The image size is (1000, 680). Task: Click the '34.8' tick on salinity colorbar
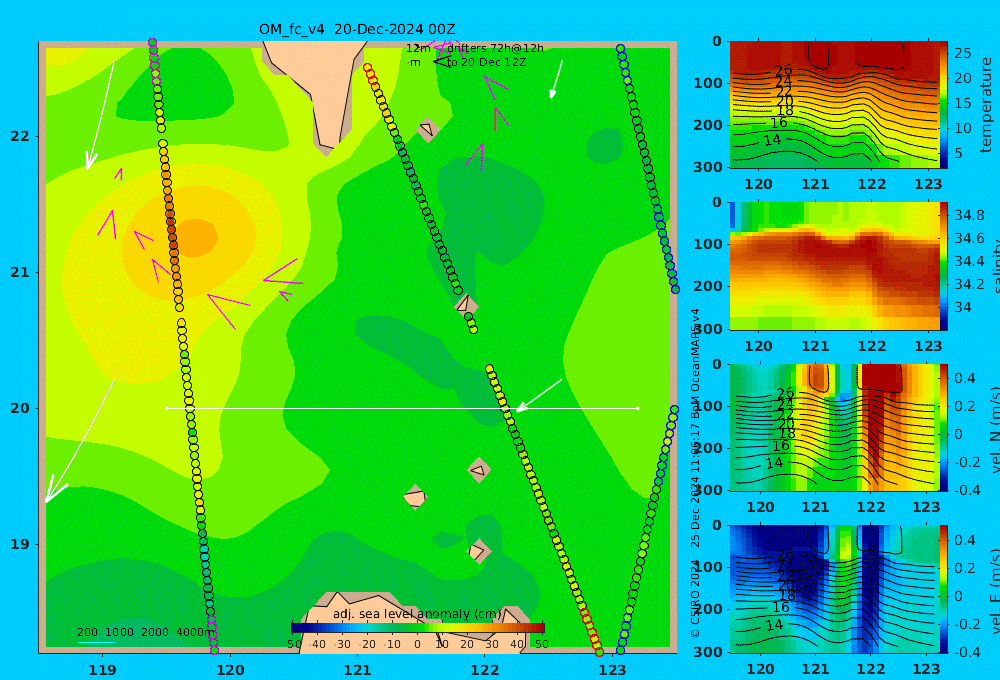[969, 215]
